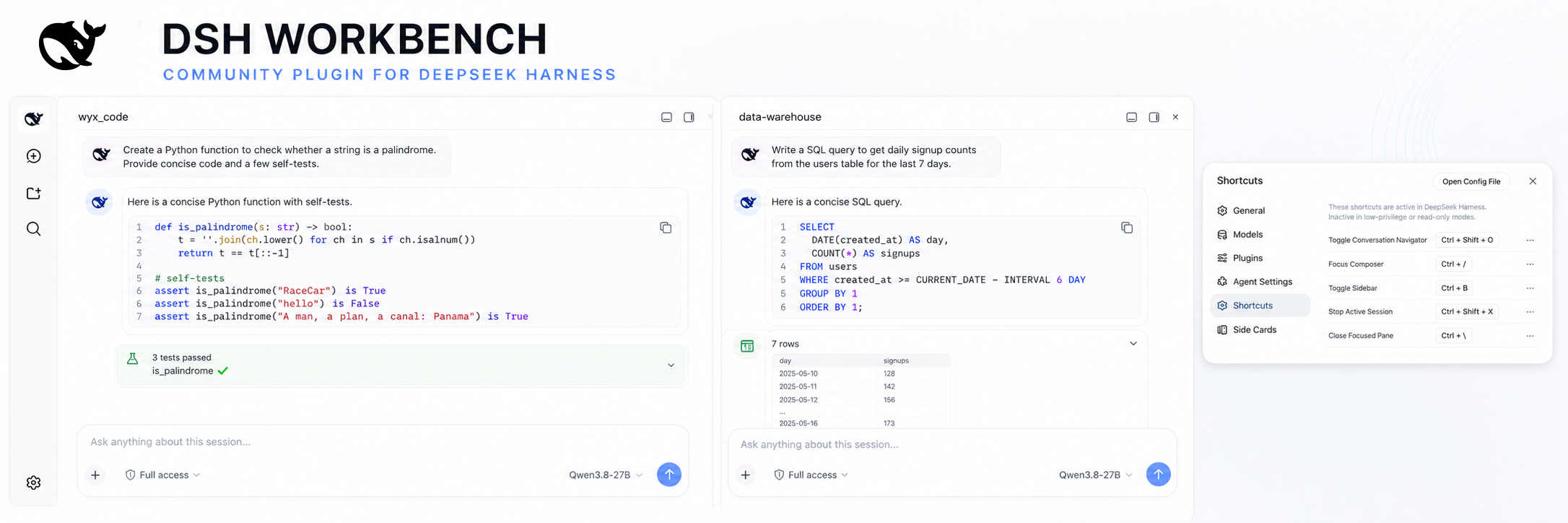Open search from the sidebar magnifier icon
The height and width of the screenshot is (523, 1568).
click(33, 229)
